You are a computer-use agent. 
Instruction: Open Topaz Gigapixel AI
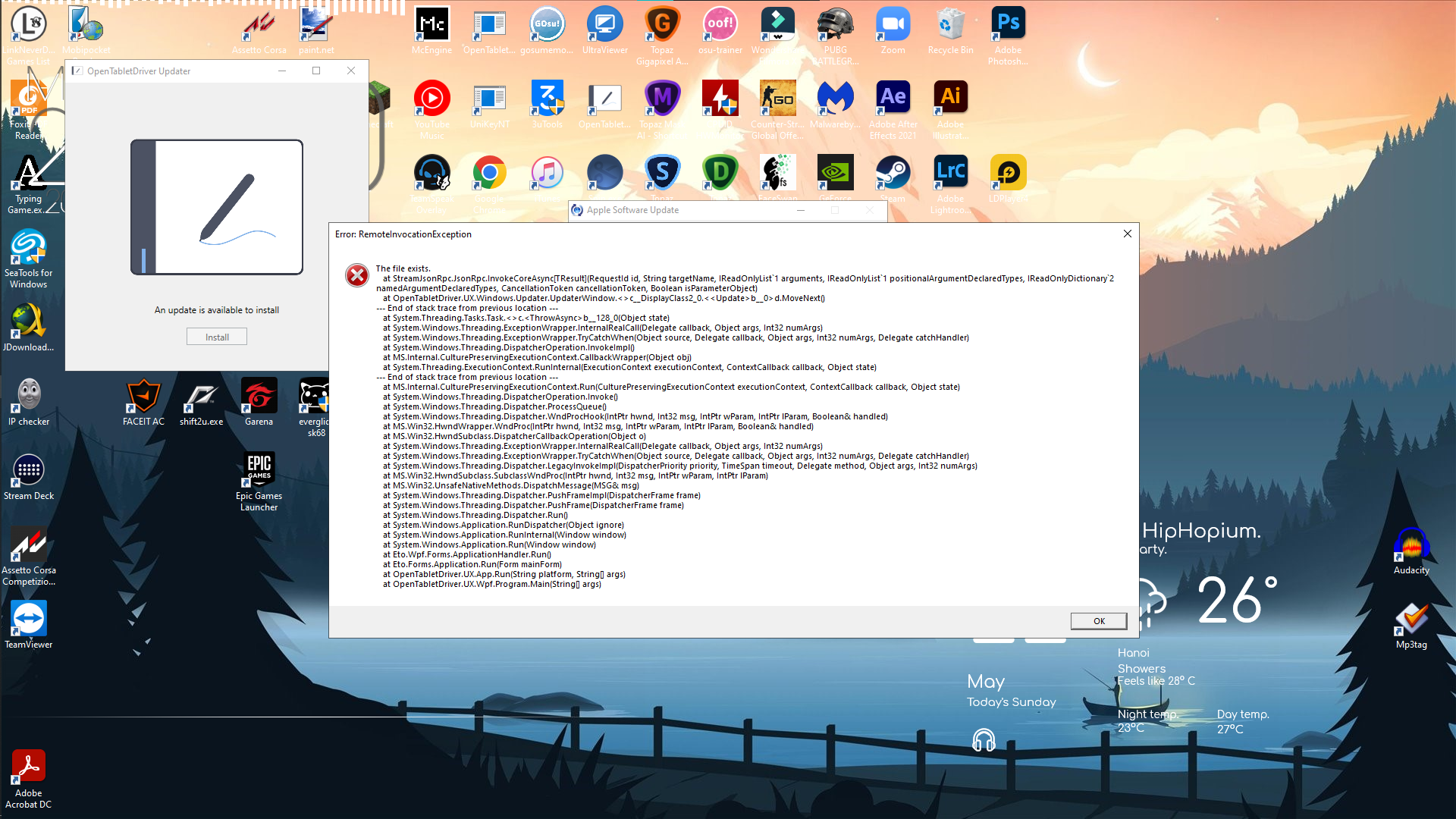(x=663, y=23)
